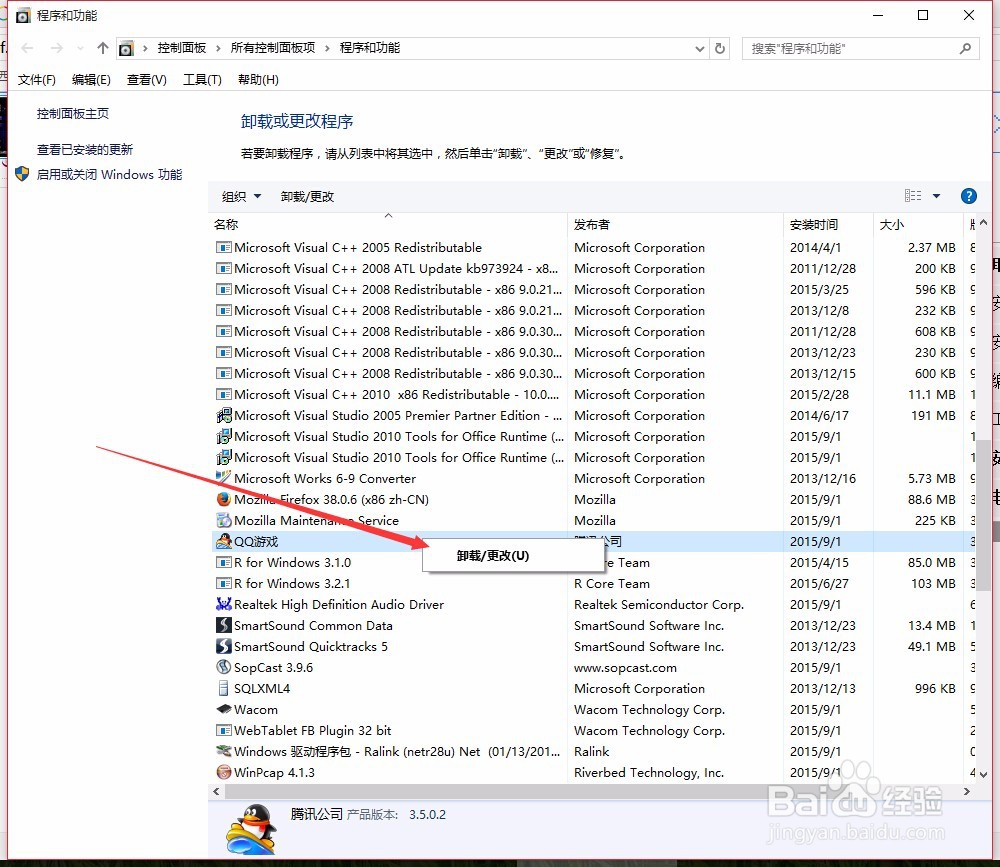The height and width of the screenshot is (867, 1000).
Task: Select Microsoft Visual C++ 2005 Redistributable row
Action: click(x=592, y=248)
